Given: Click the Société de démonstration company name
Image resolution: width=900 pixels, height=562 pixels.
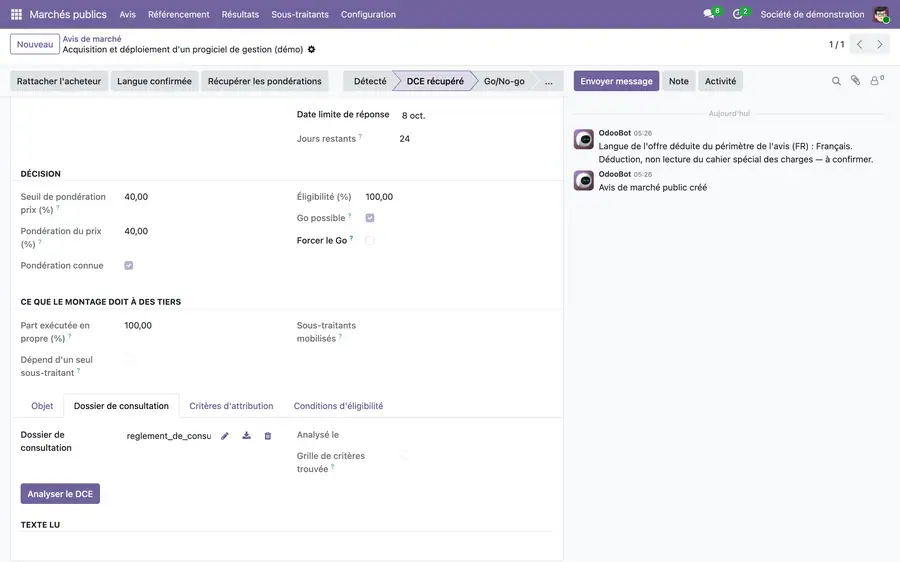Looking at the screenshot, I should (x=812, y=14).
